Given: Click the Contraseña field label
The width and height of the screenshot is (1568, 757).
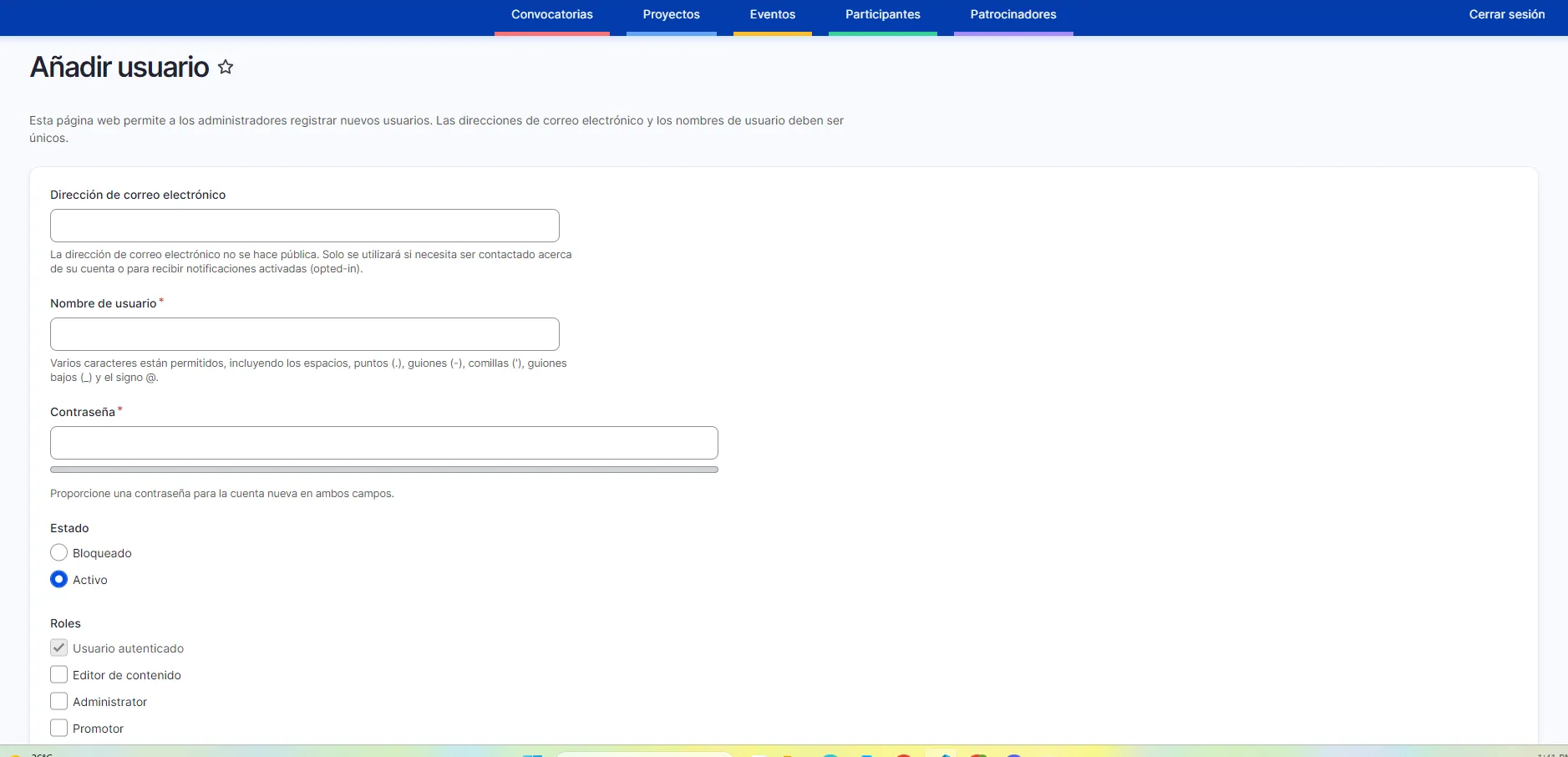Looking at the screenshot, I should [83, 412].
